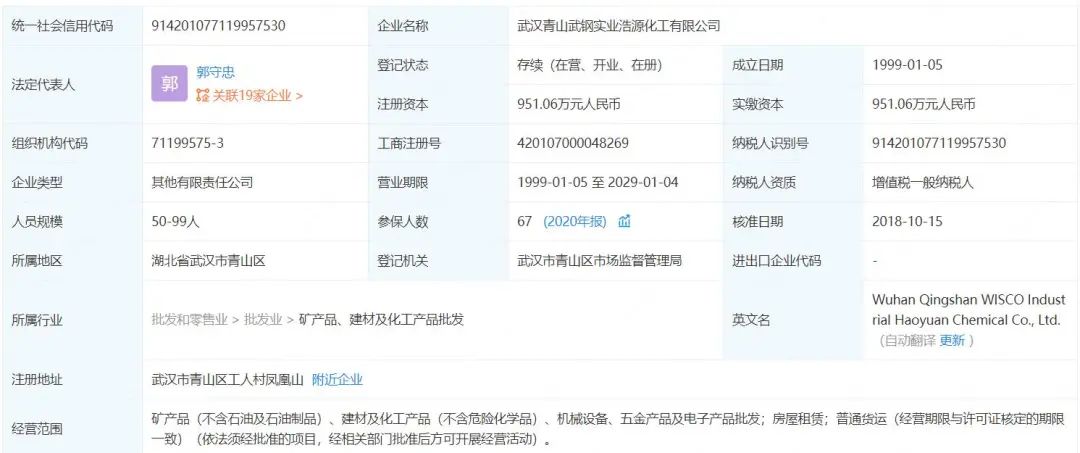Click 更新 to refresh the English name

pos(952,340)
